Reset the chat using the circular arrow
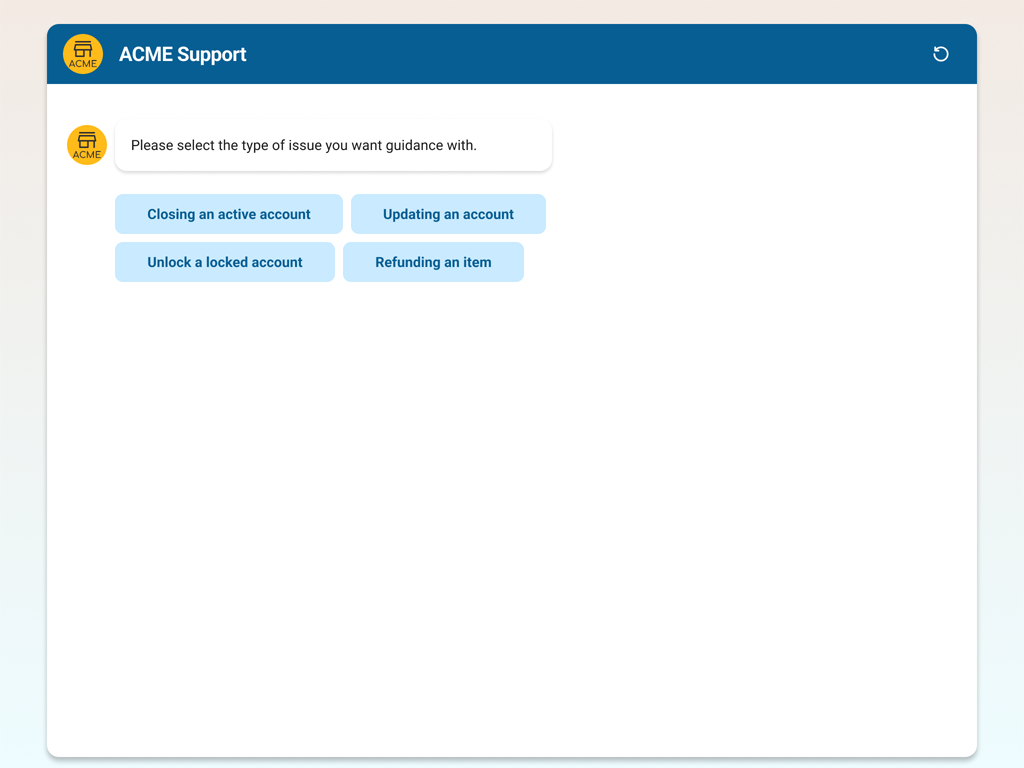Viewport: 1024px width, 768px height. coord(940,54)
